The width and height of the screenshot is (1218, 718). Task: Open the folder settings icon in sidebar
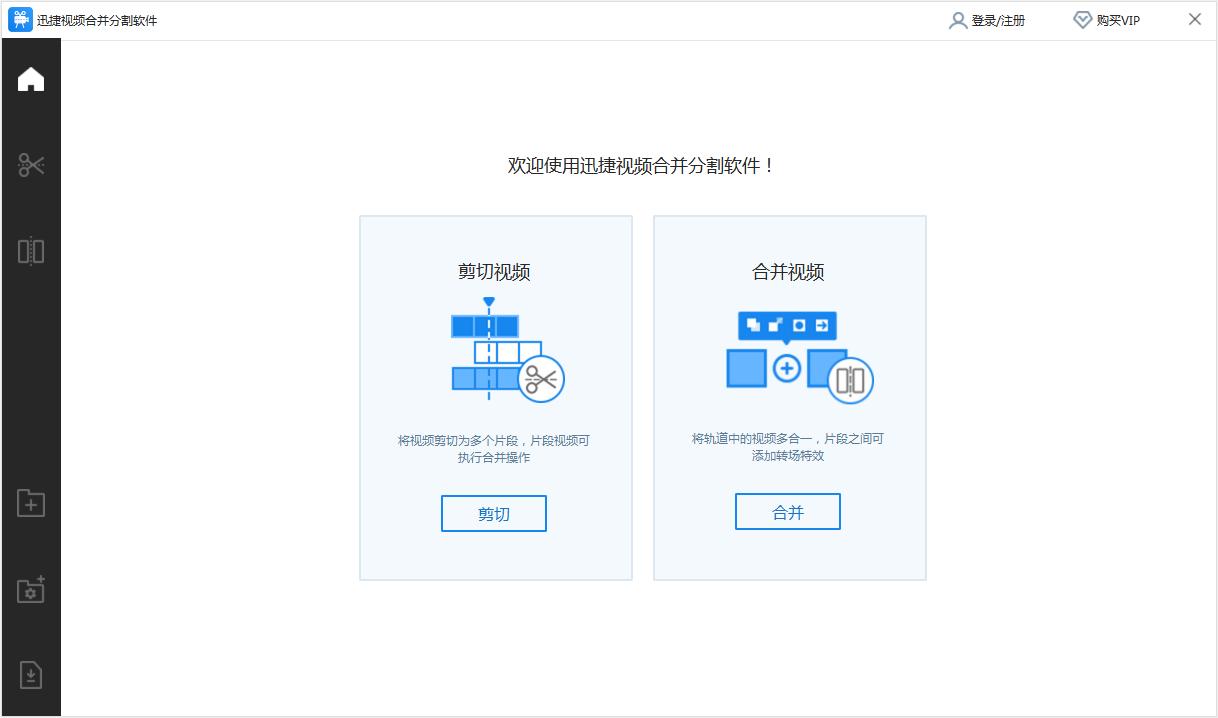[x=31, y=590]
